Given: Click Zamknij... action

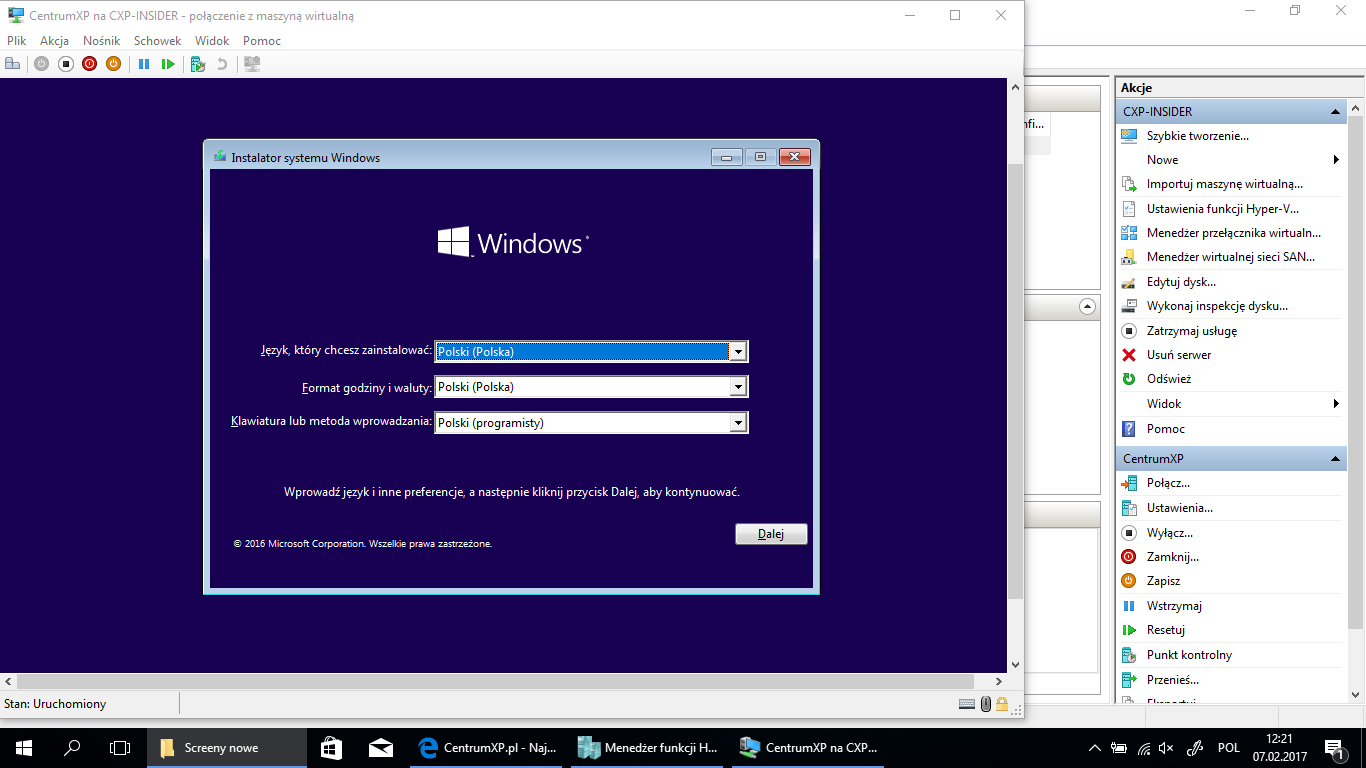Looking at the screenshot, I should click(x=1173, y=557).
